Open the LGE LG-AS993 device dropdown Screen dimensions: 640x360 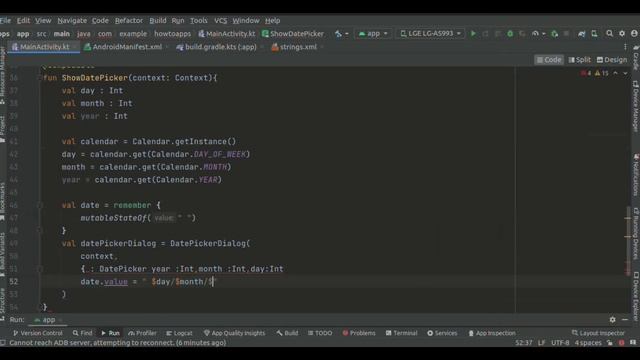tap(430, 33)
